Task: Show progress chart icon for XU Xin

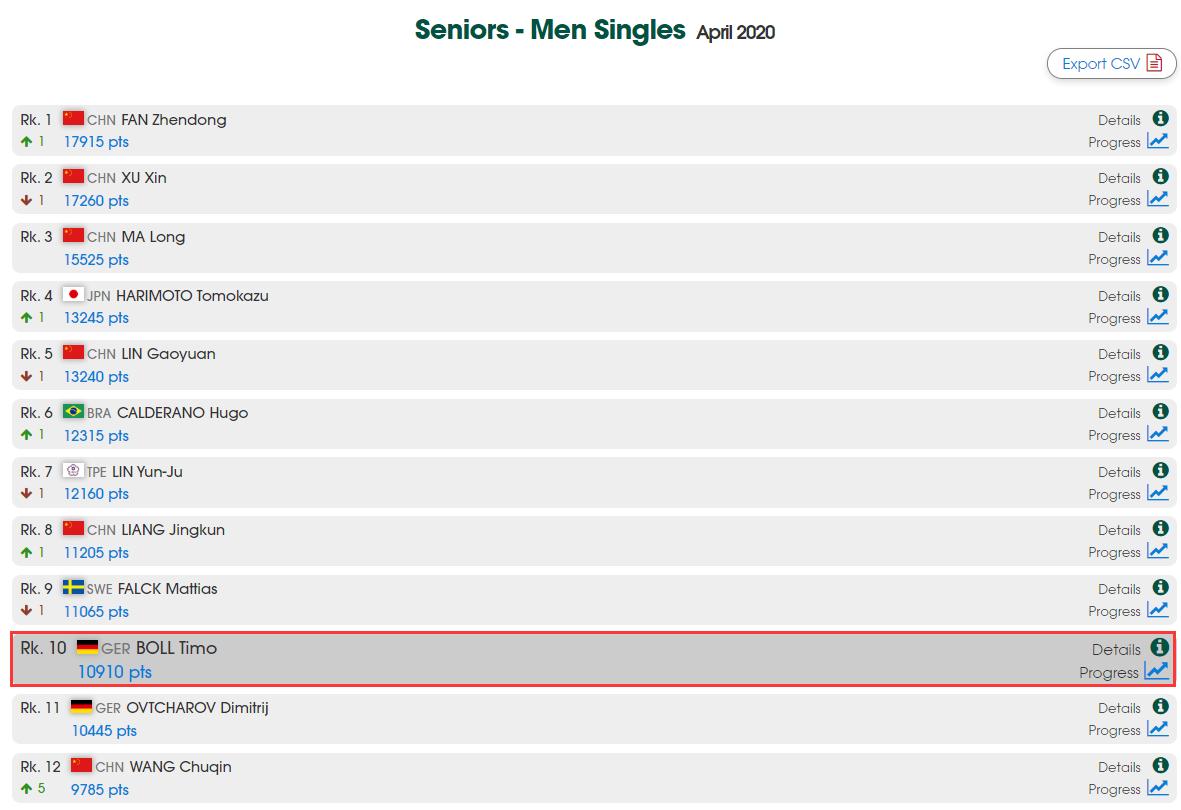Action: (1158, 199)
